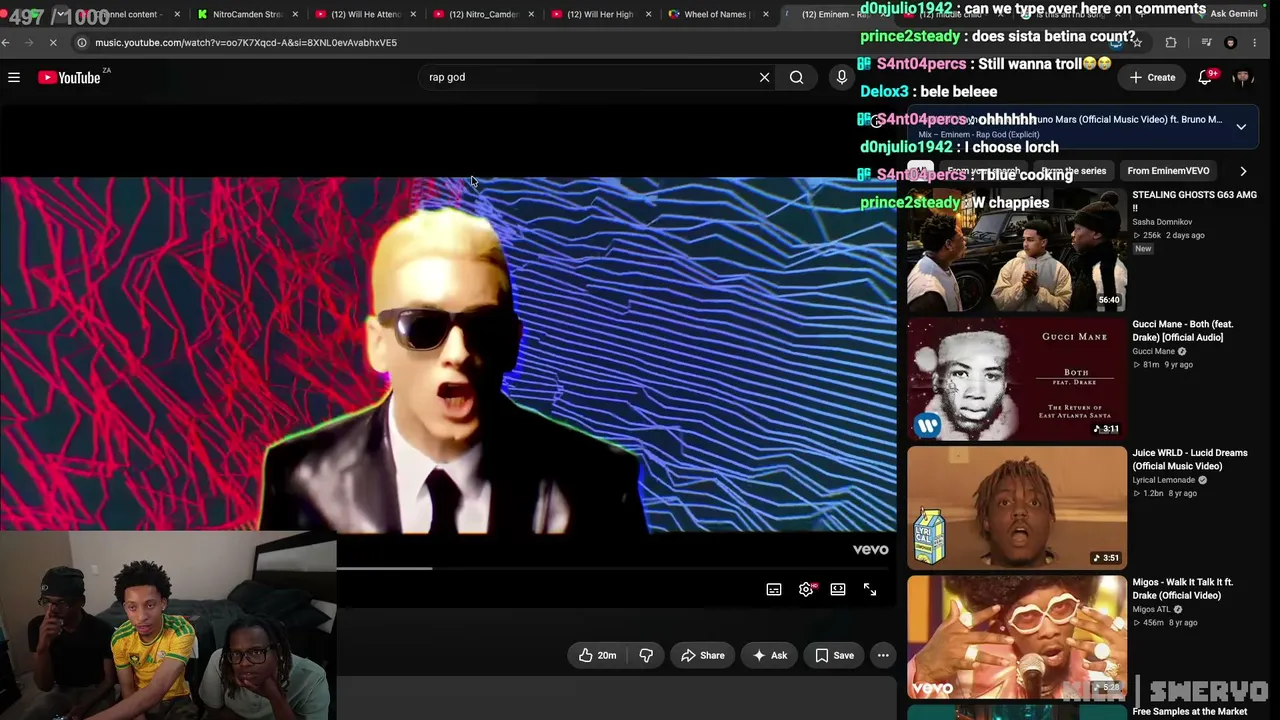Open 'STEALING GHOSTS G63 AMG' video title

[1194, 201]
